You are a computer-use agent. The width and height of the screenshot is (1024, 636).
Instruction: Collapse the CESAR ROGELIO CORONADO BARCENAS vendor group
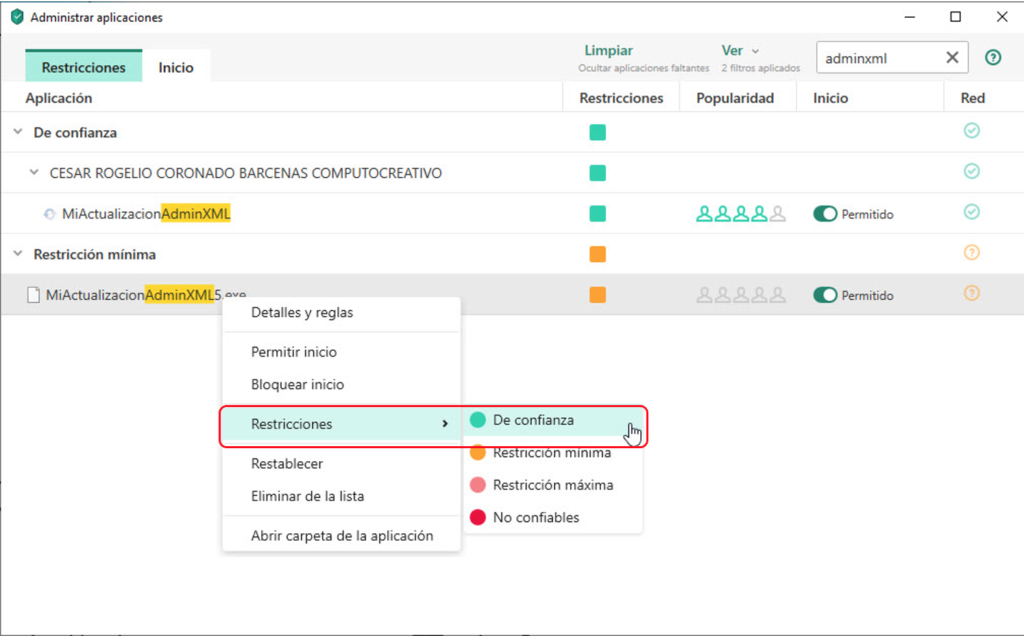click(34, 173)
